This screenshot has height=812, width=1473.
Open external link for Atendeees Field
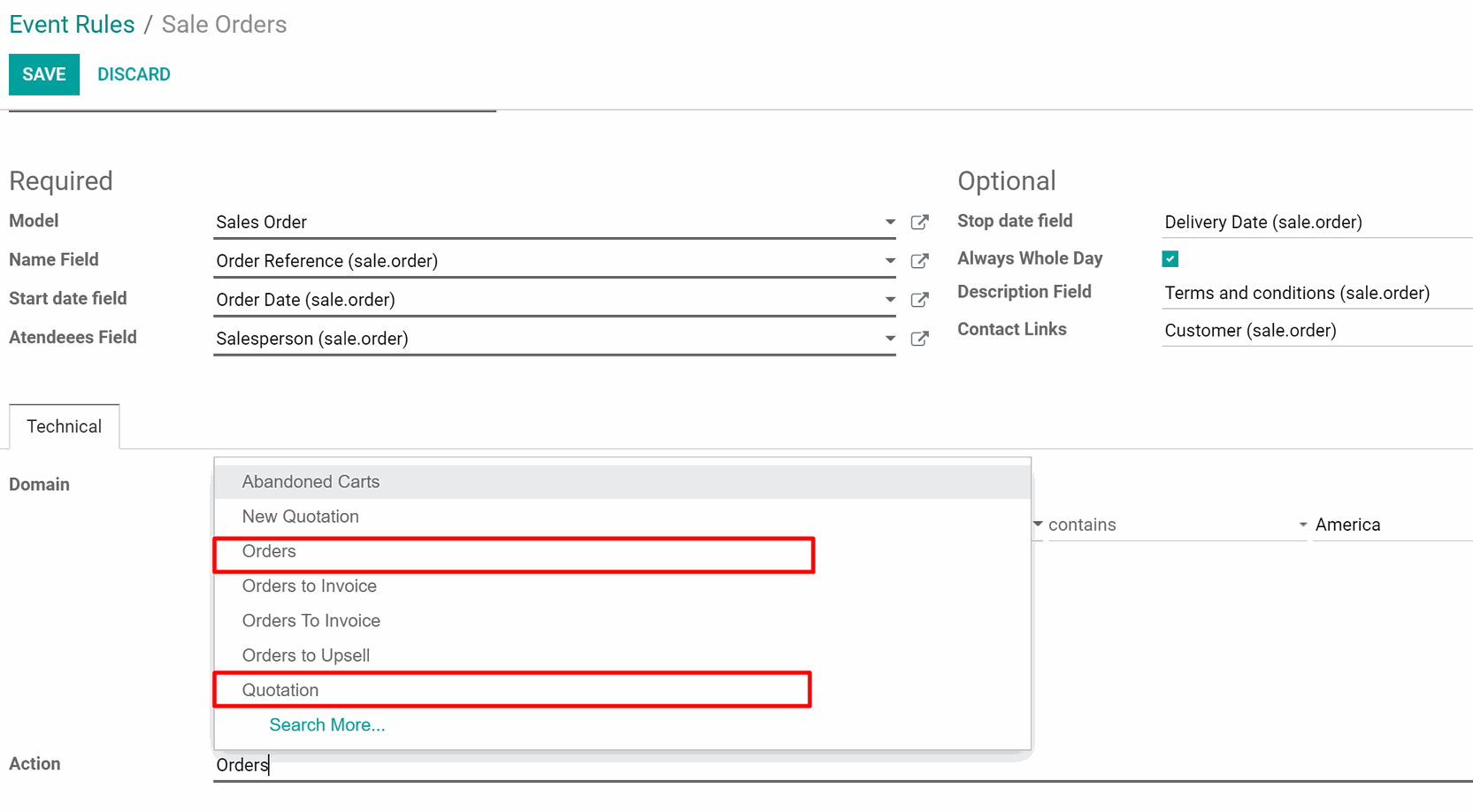[x=919, y=339]
